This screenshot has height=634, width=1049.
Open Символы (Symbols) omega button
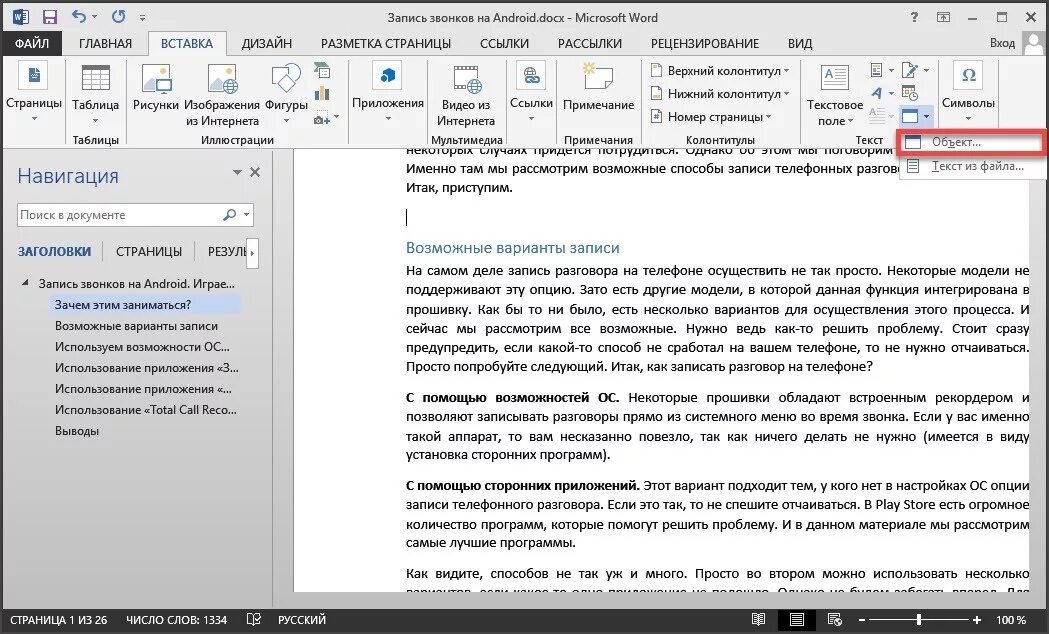tap(968, 92)
